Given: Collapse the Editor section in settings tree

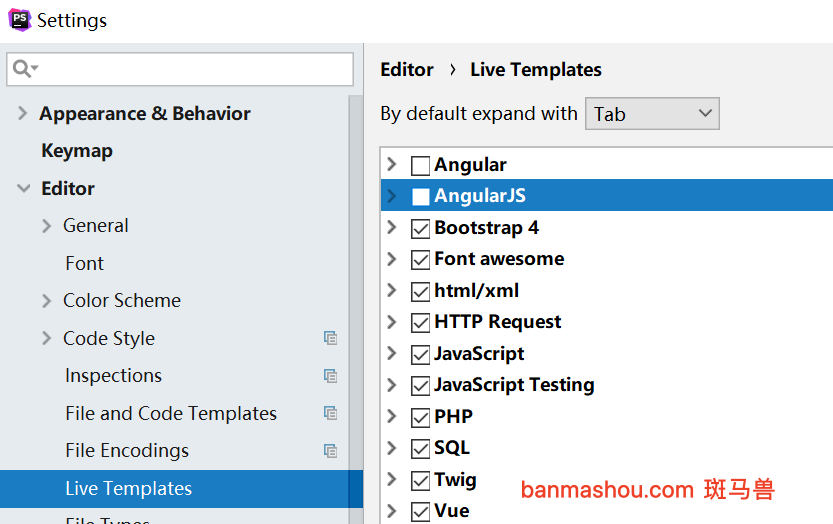Looking at the screenshot, I should pos(23,188).
